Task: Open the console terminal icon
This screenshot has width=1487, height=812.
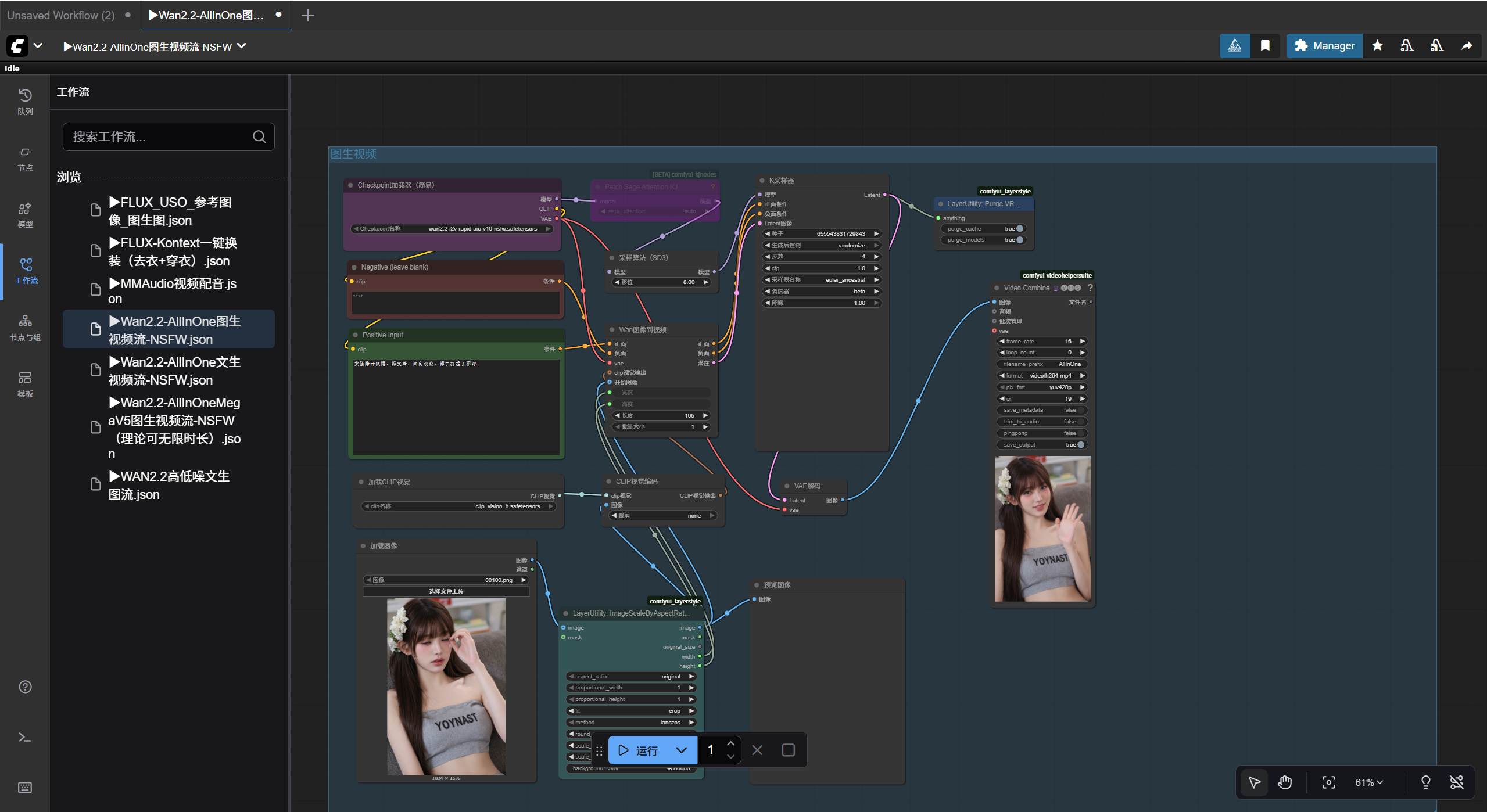Action: (x=25, y=737)
